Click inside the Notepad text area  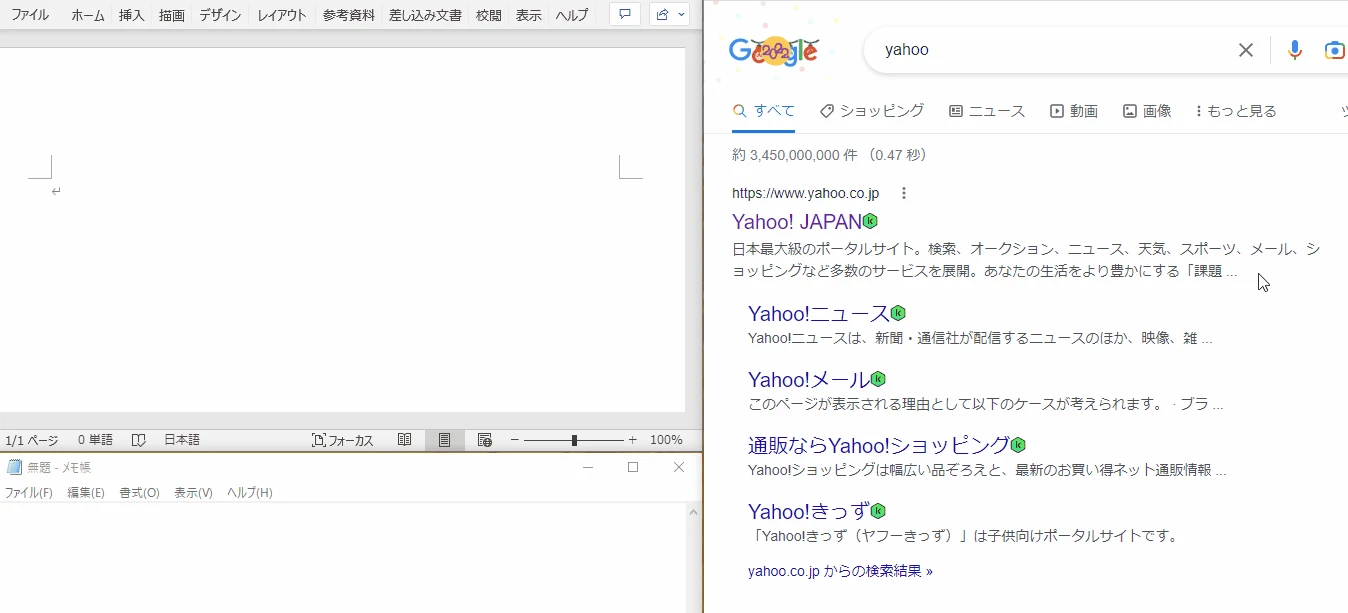point(343,558)
